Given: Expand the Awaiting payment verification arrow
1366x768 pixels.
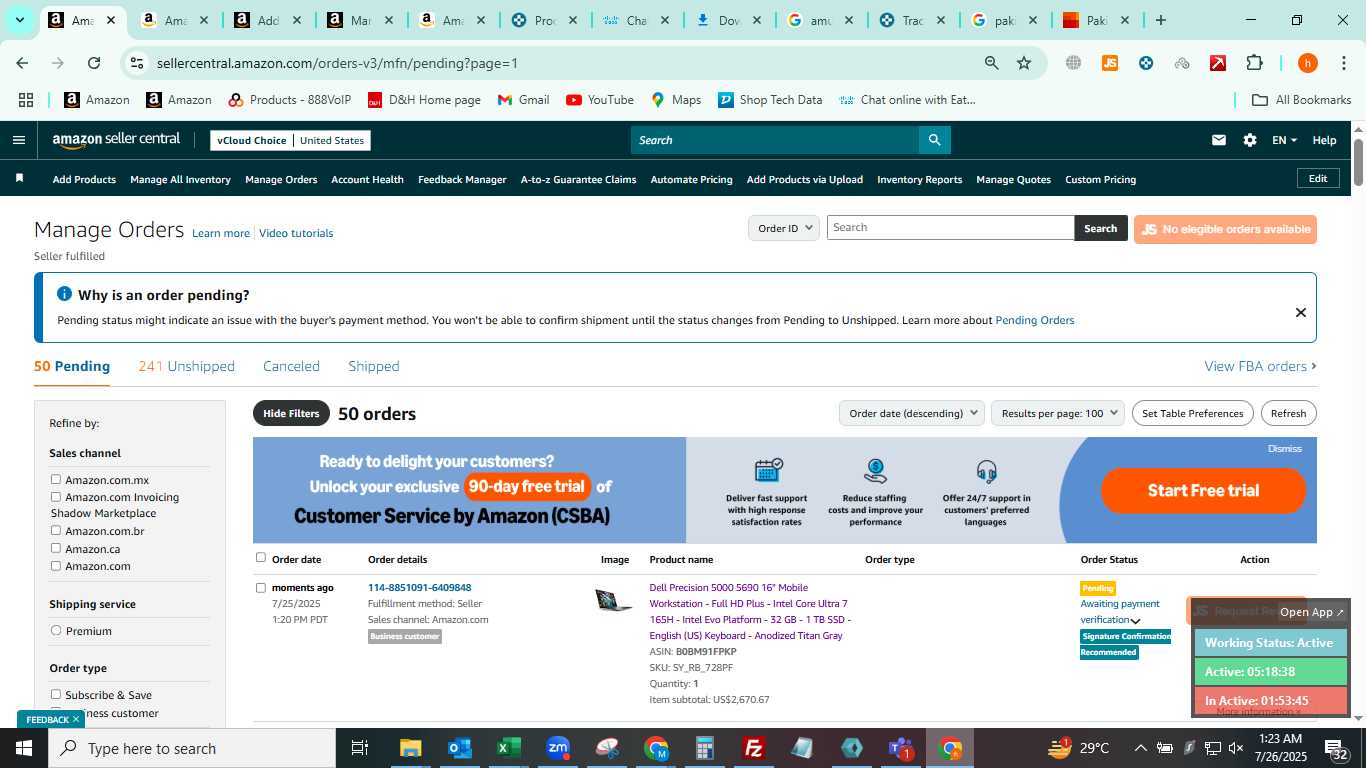Looking at the screenshot, I should pyautogui.click(x=1135, y=621).
